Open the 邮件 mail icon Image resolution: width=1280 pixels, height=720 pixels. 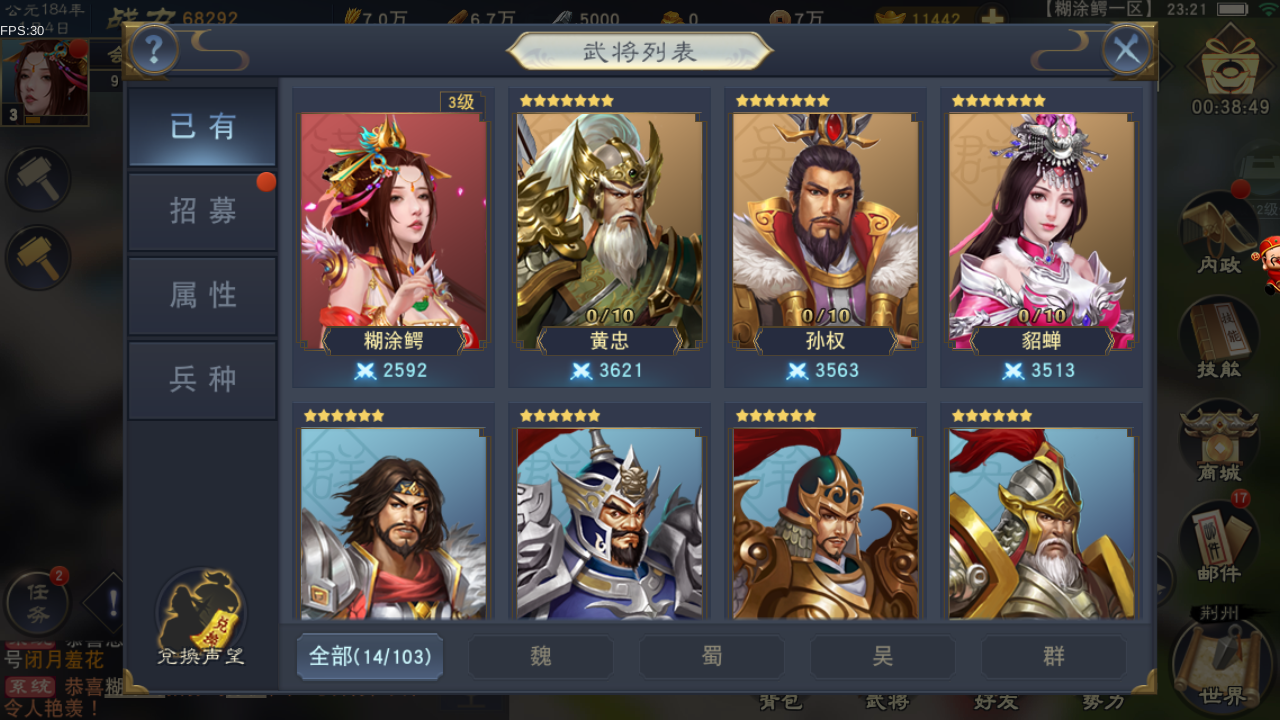point(1219,544)
